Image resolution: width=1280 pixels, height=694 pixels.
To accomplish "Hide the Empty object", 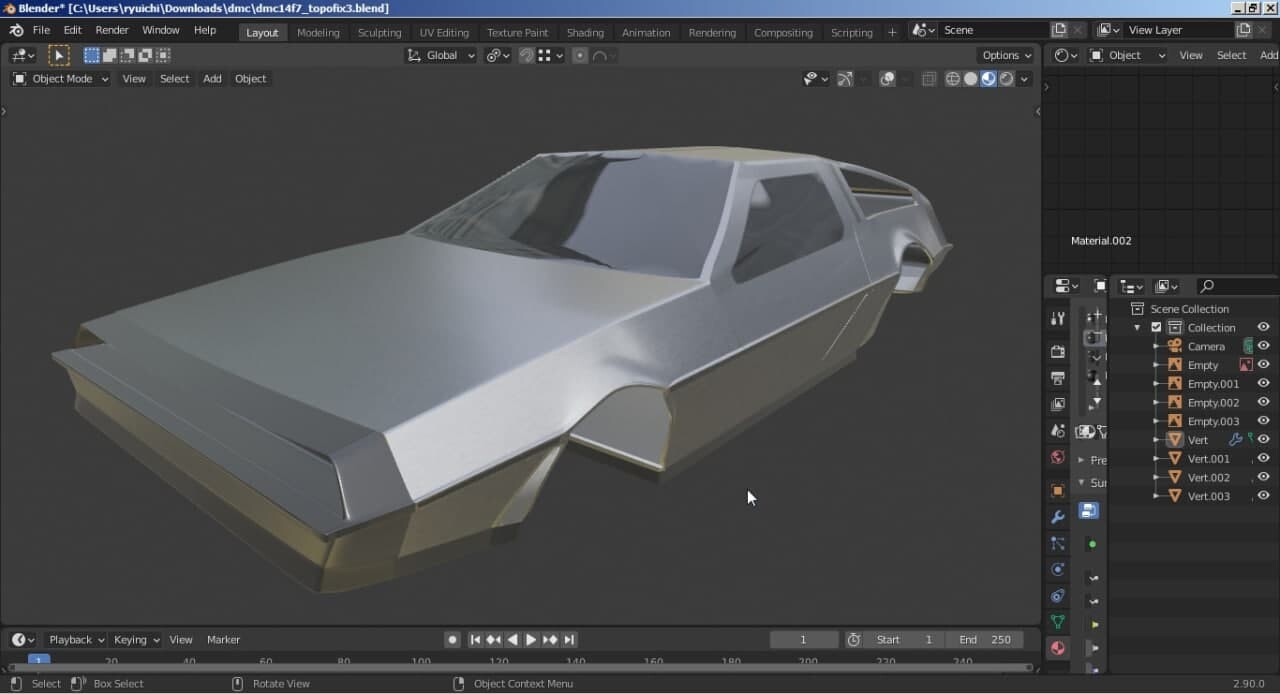I will coord(1263,365).
